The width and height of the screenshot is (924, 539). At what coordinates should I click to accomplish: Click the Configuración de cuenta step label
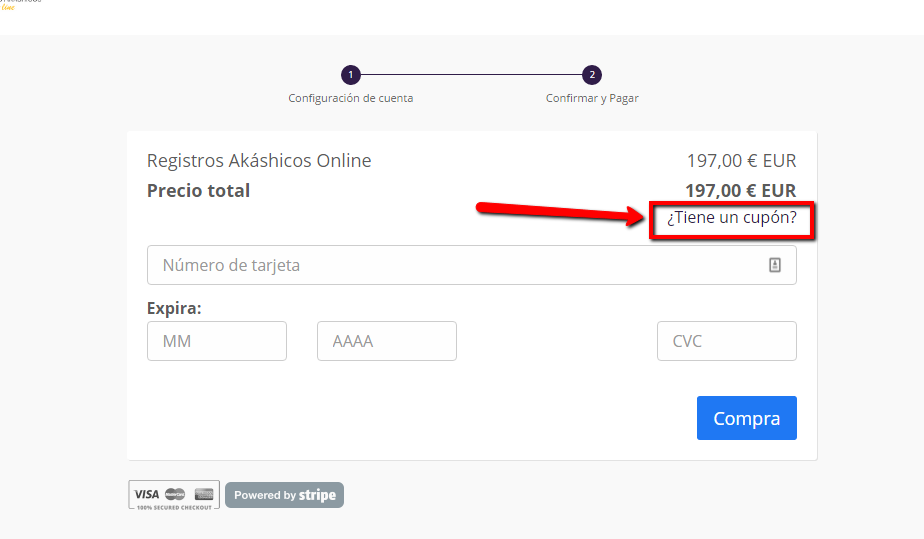pyautogui.click(x=351, y=98)
